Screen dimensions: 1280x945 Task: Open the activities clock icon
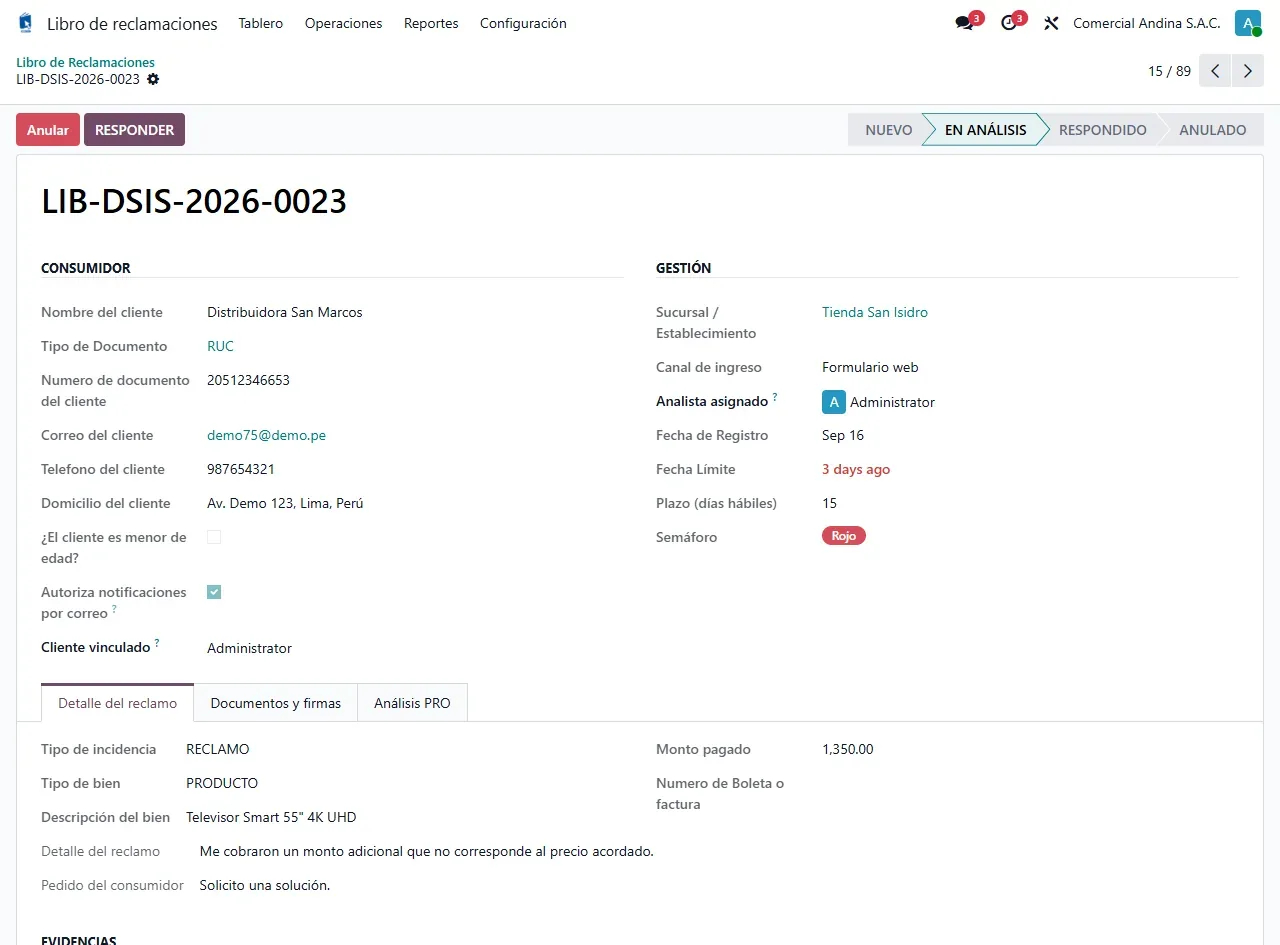point(1008,23)
